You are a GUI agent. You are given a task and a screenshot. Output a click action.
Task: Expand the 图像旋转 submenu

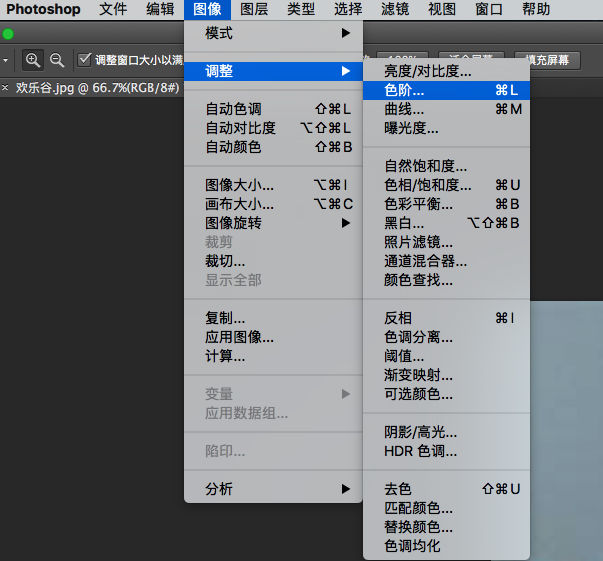273,223
